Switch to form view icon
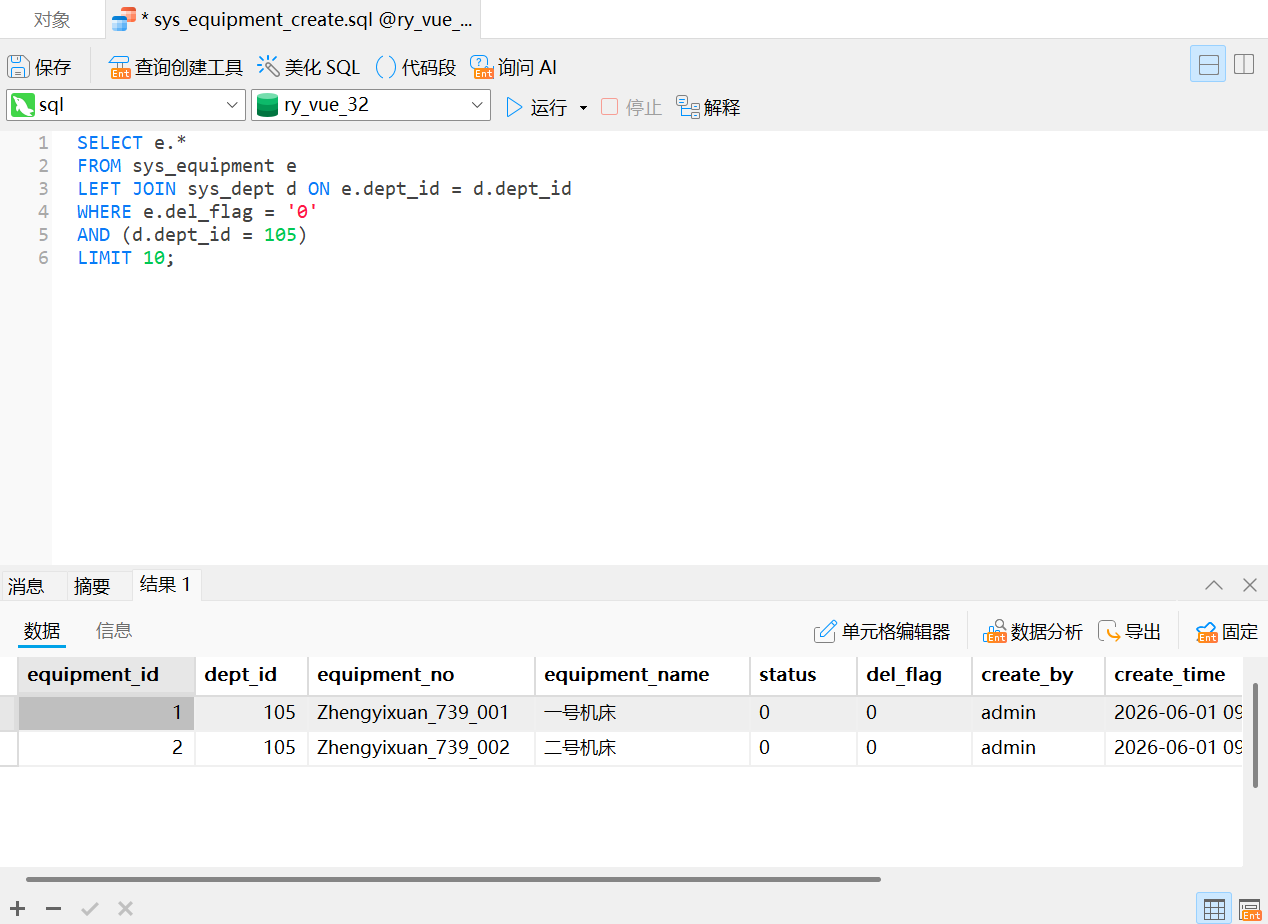The width and height of the screenshot is (1268, 924). click(1250, 908)
